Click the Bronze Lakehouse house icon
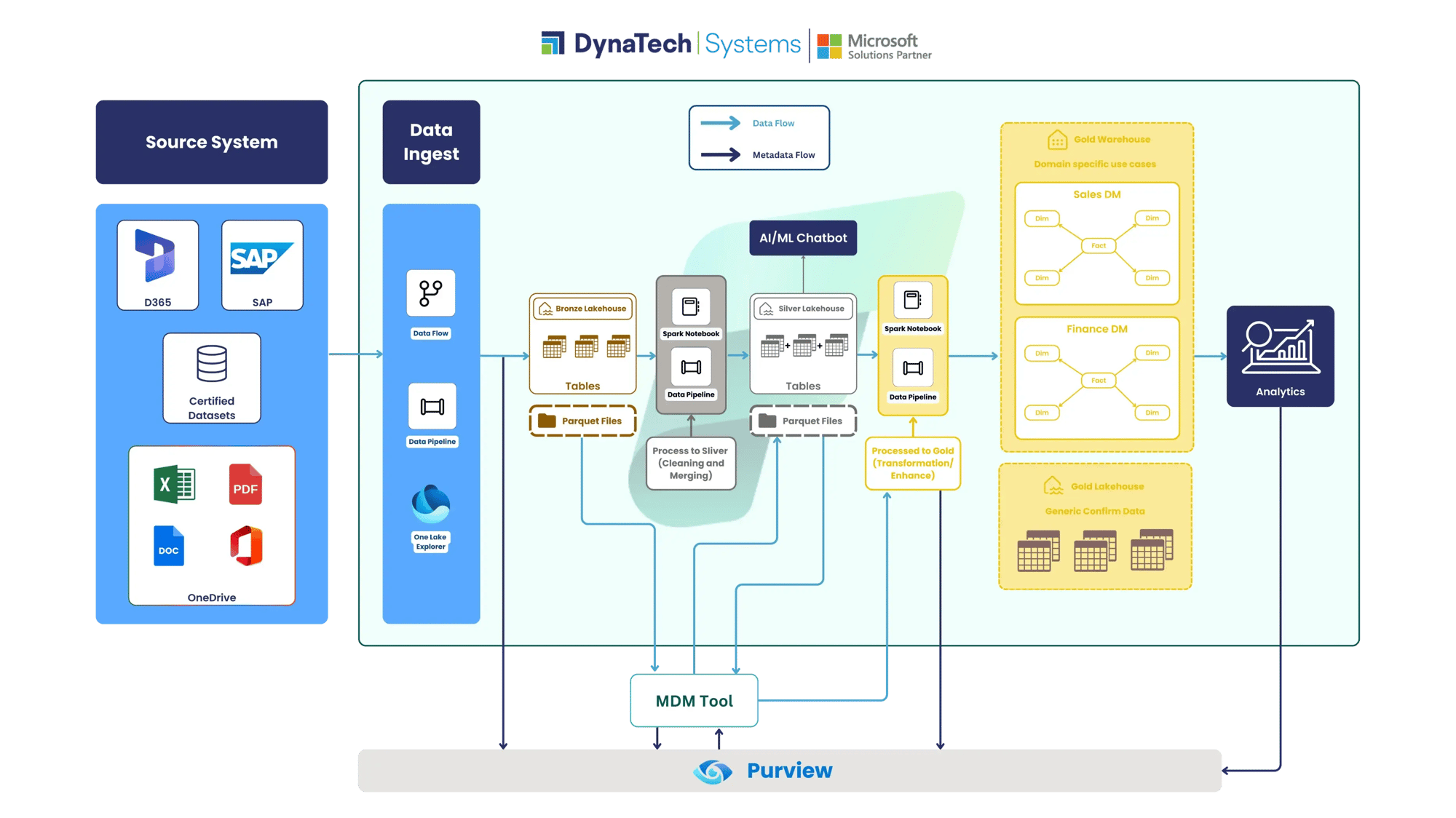 [x=545, y=309]
